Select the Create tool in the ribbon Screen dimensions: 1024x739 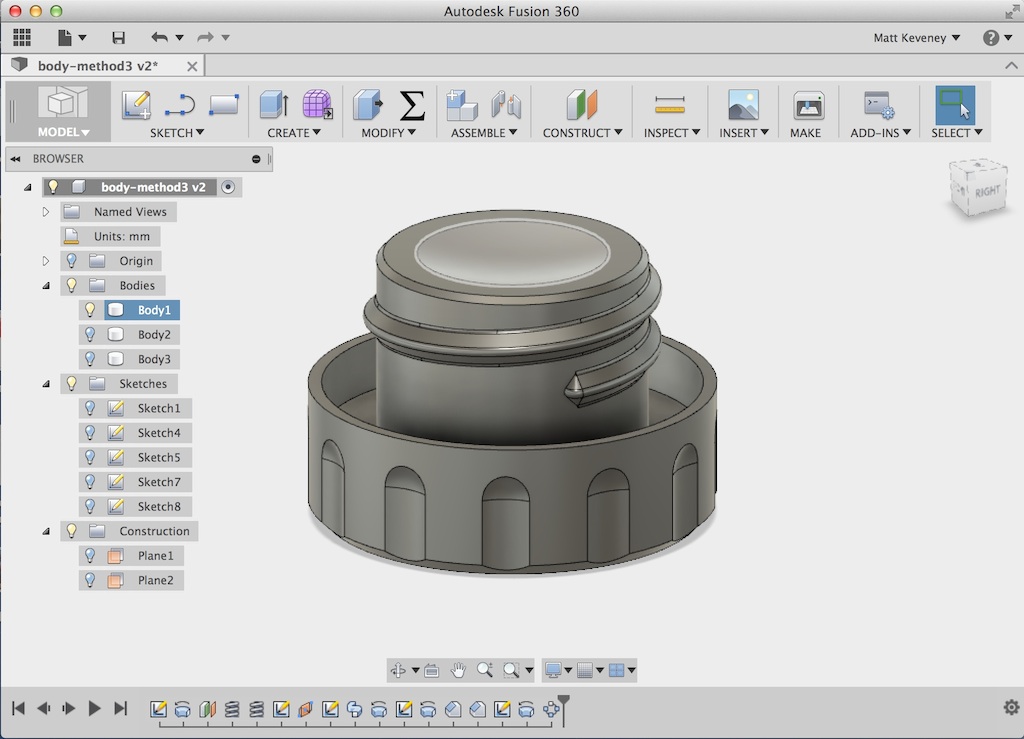click(x=270, y=105)
